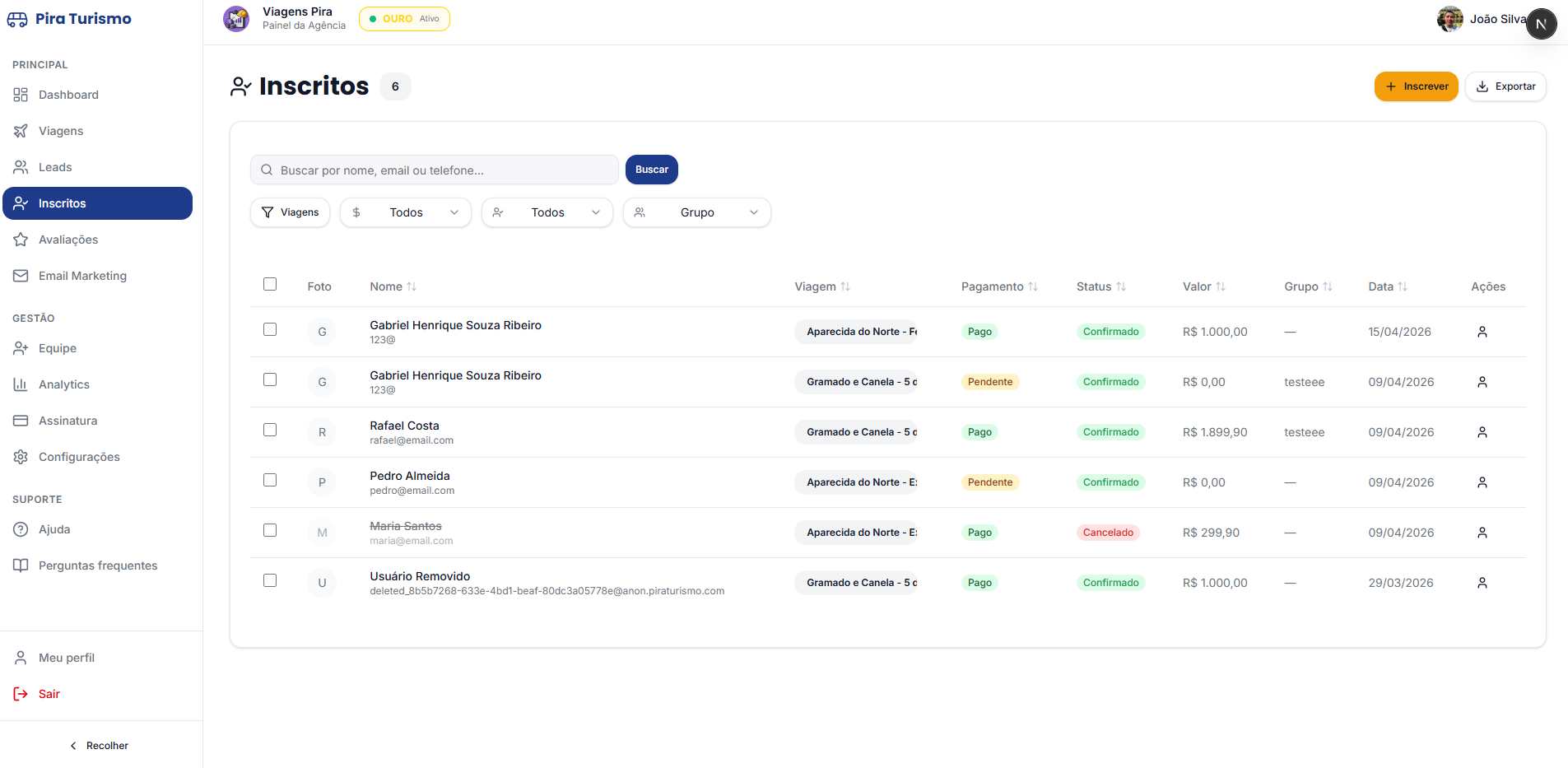Expand the Grupo filter dropdown
This screenshot has width=1568, height=768.
click(696, 212)
